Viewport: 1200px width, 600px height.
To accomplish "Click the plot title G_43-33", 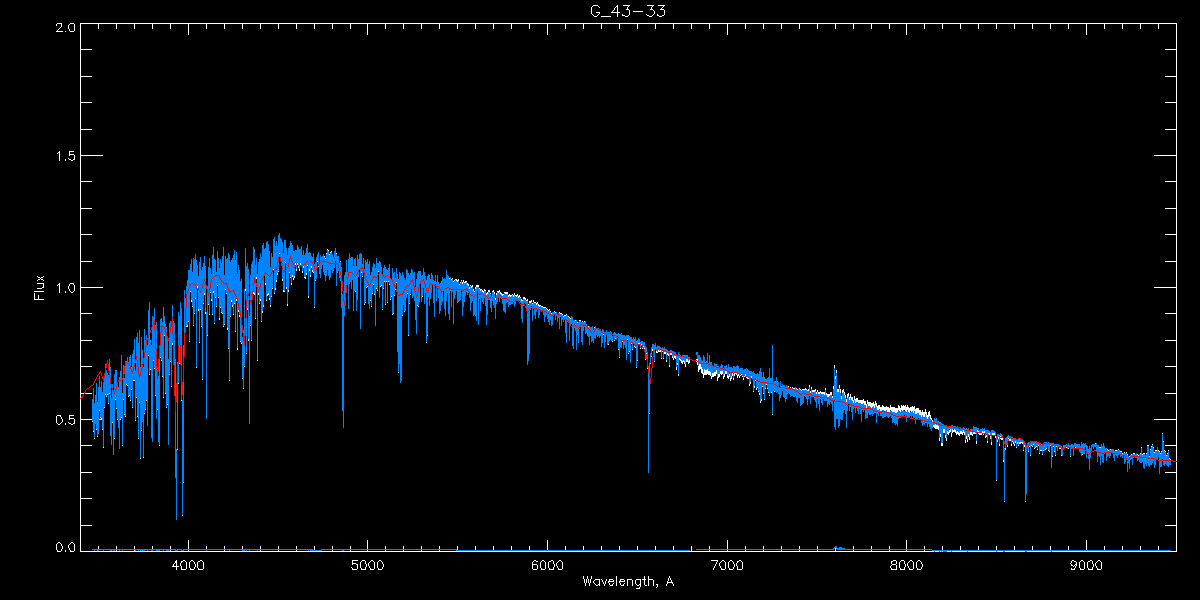I will tap(627, 11).
